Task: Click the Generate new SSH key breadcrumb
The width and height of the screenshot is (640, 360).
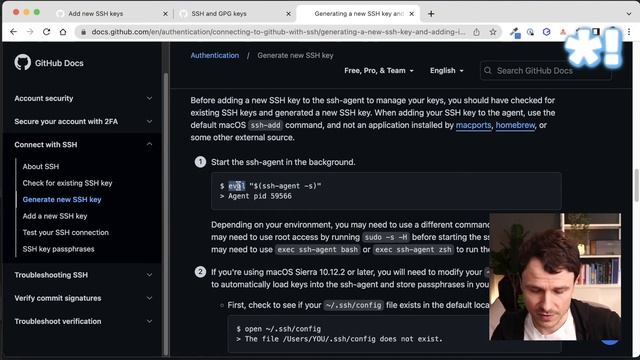Action: (x=295, y=55)
